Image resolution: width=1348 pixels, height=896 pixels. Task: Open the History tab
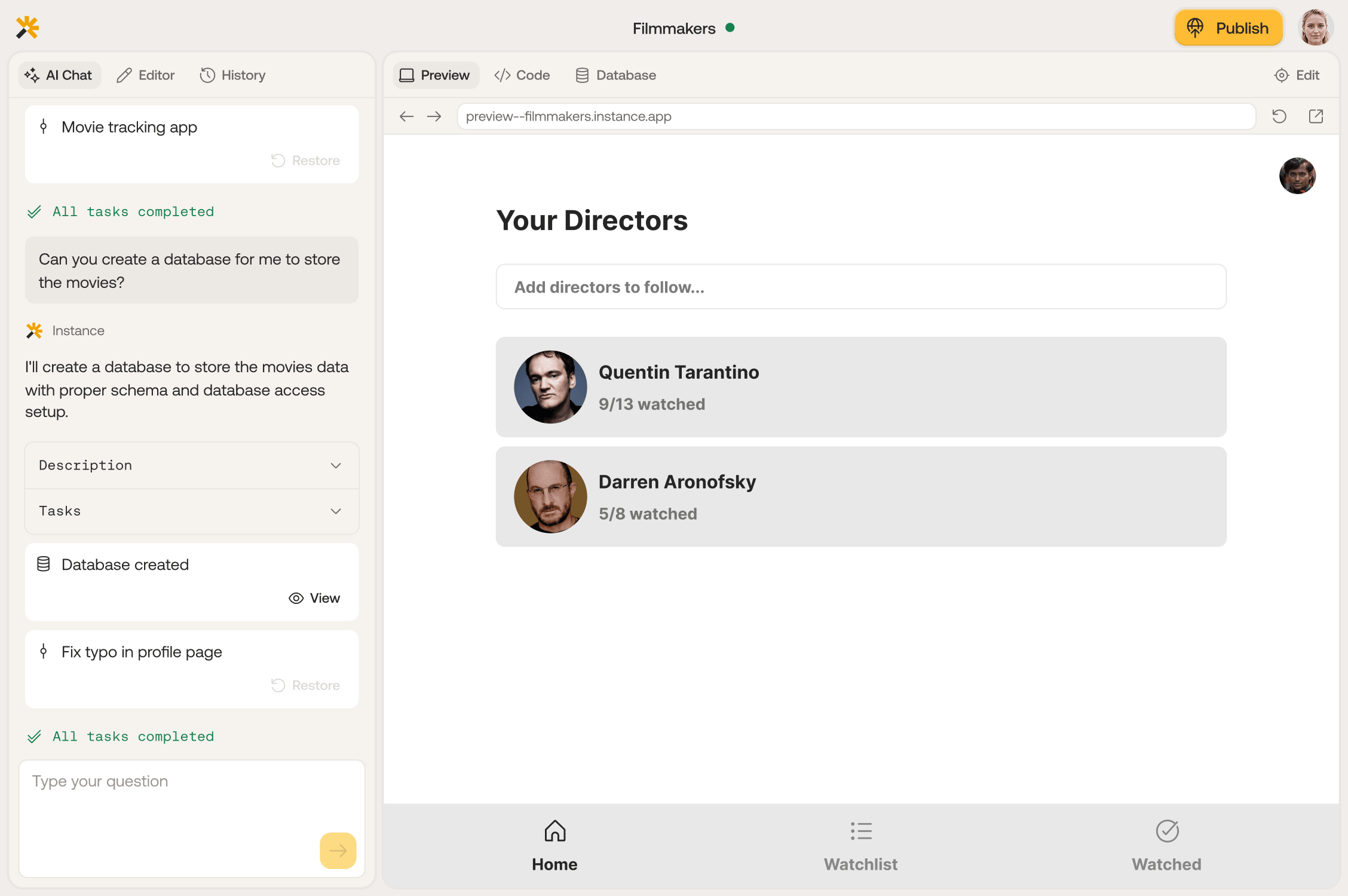pos(233,75)
